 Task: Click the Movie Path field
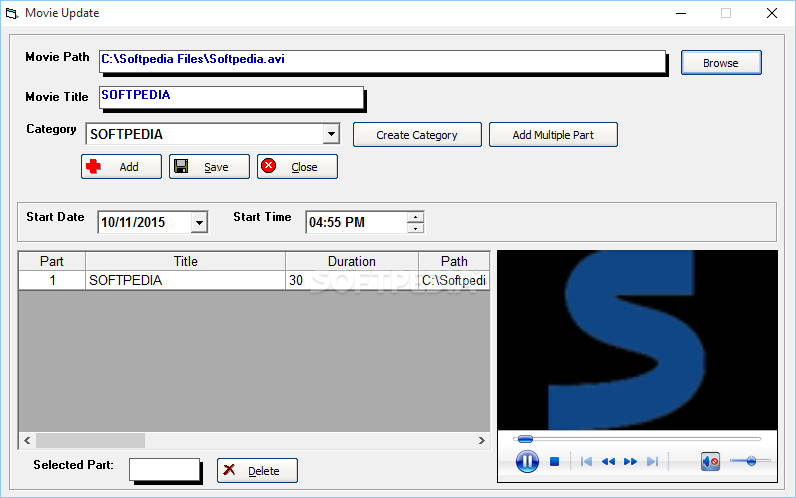pos(382,62)
